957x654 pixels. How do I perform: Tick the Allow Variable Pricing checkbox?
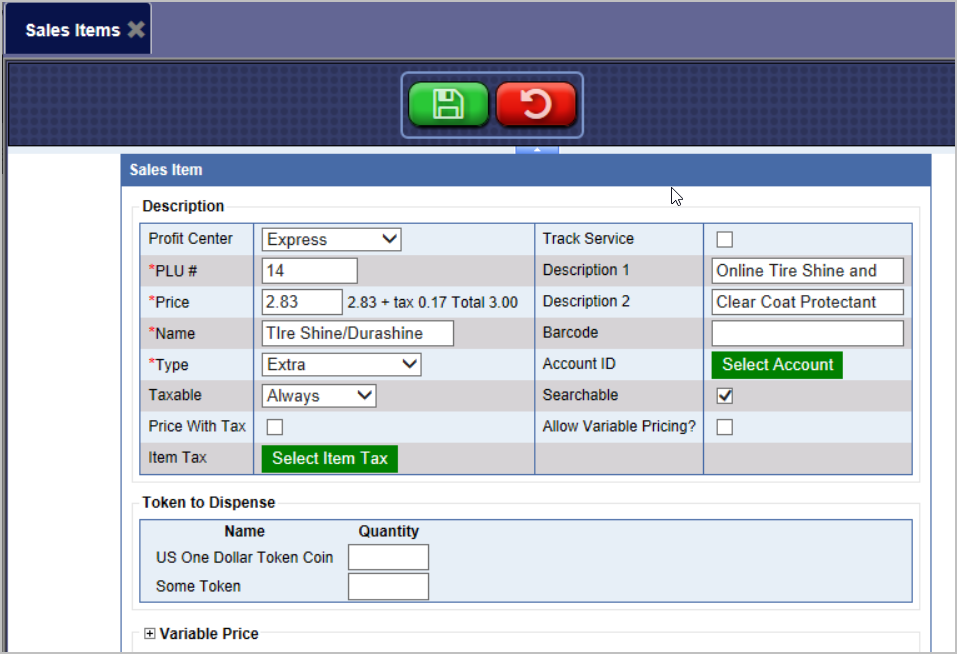(x=725, y=427)
